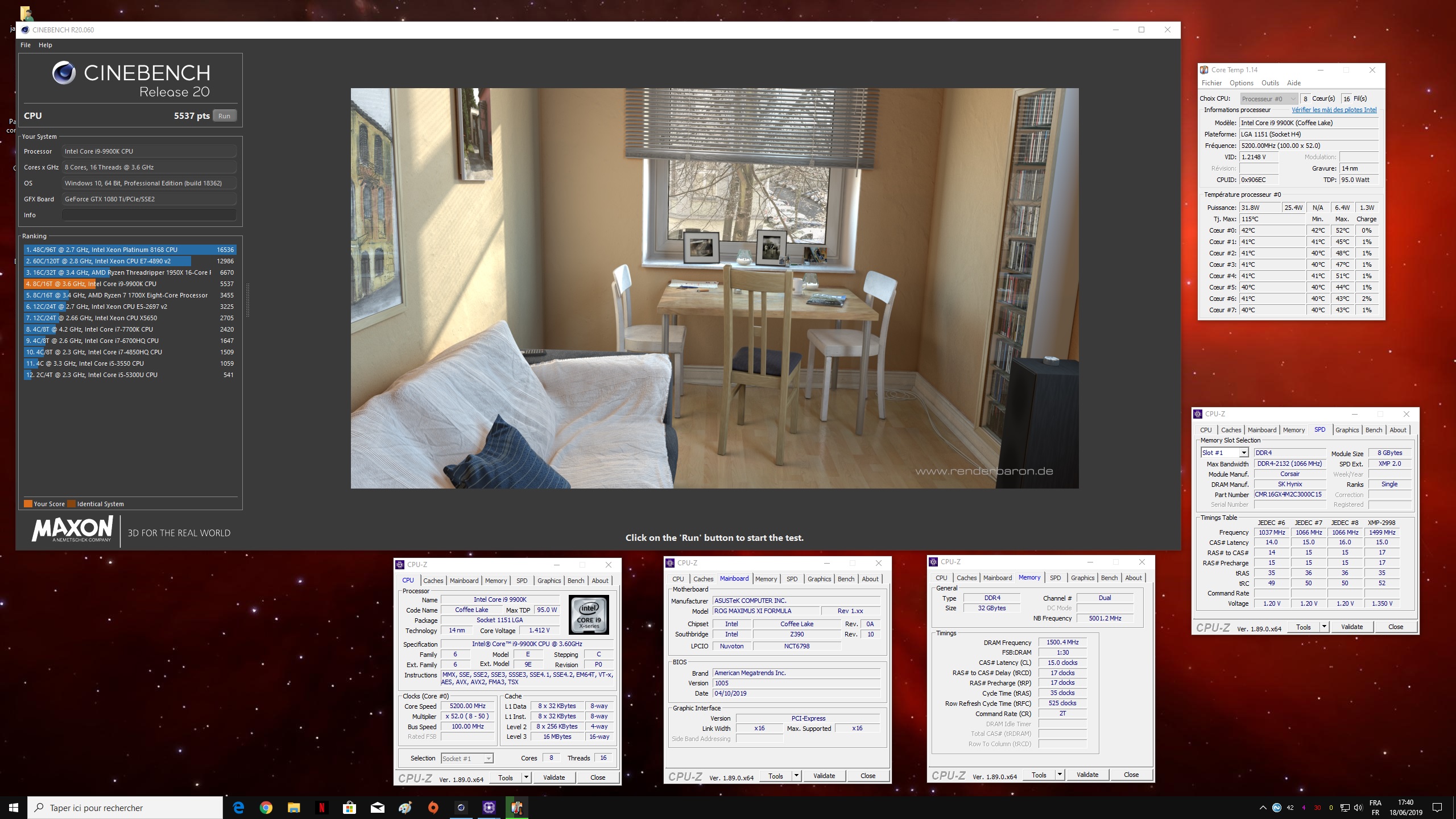1456x819 pixels.
Task: Select ranking row AMD Ryzen 7 1700X
Action: pyautogui.click(x=130, y=295)
